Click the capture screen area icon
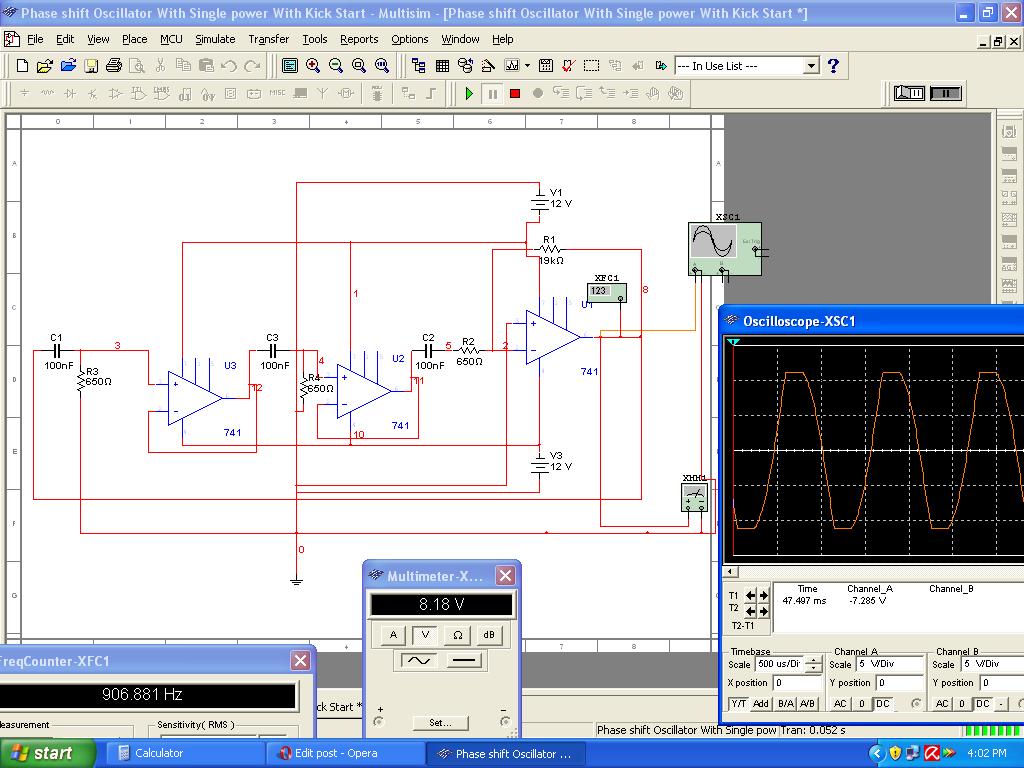Image resolution: width=1024 pixels, height=768 pixels. click(592, 65)
